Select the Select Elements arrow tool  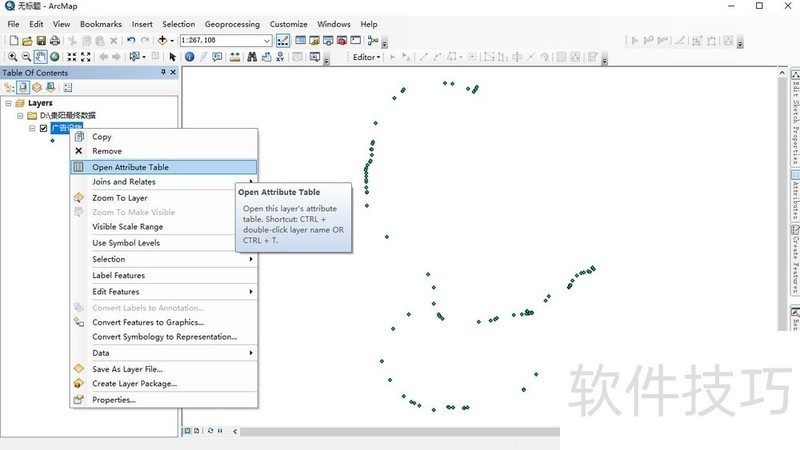[172, 57]
